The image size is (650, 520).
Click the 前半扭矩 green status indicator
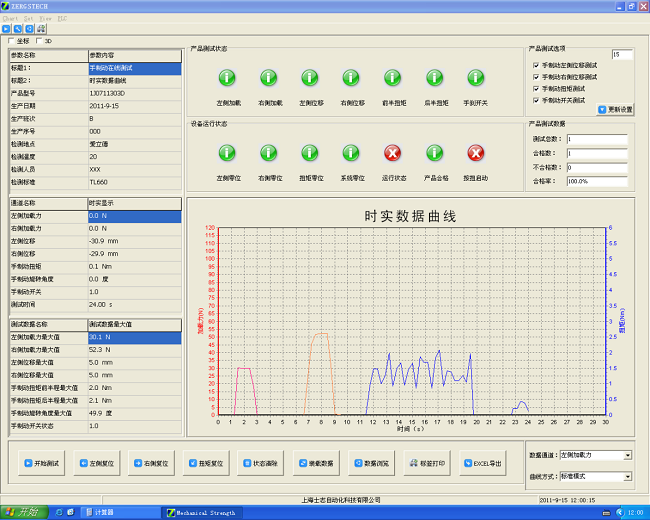tap(393, 78)
